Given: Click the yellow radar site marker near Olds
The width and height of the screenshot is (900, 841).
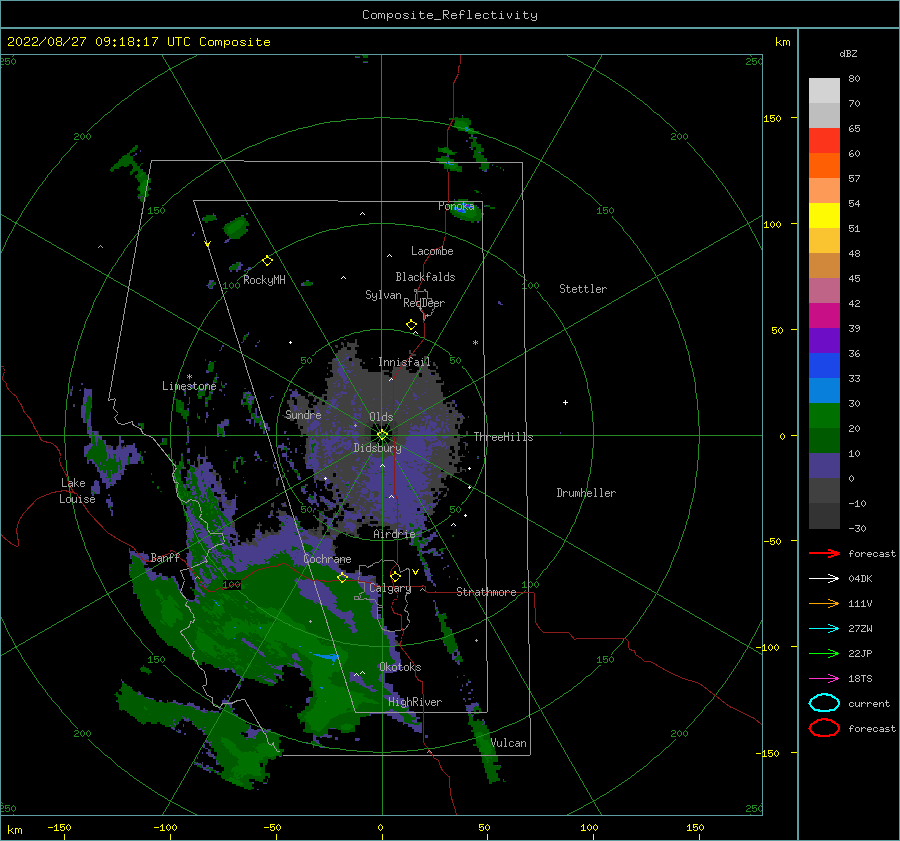Looking at the screenshot, I should 382,435.
